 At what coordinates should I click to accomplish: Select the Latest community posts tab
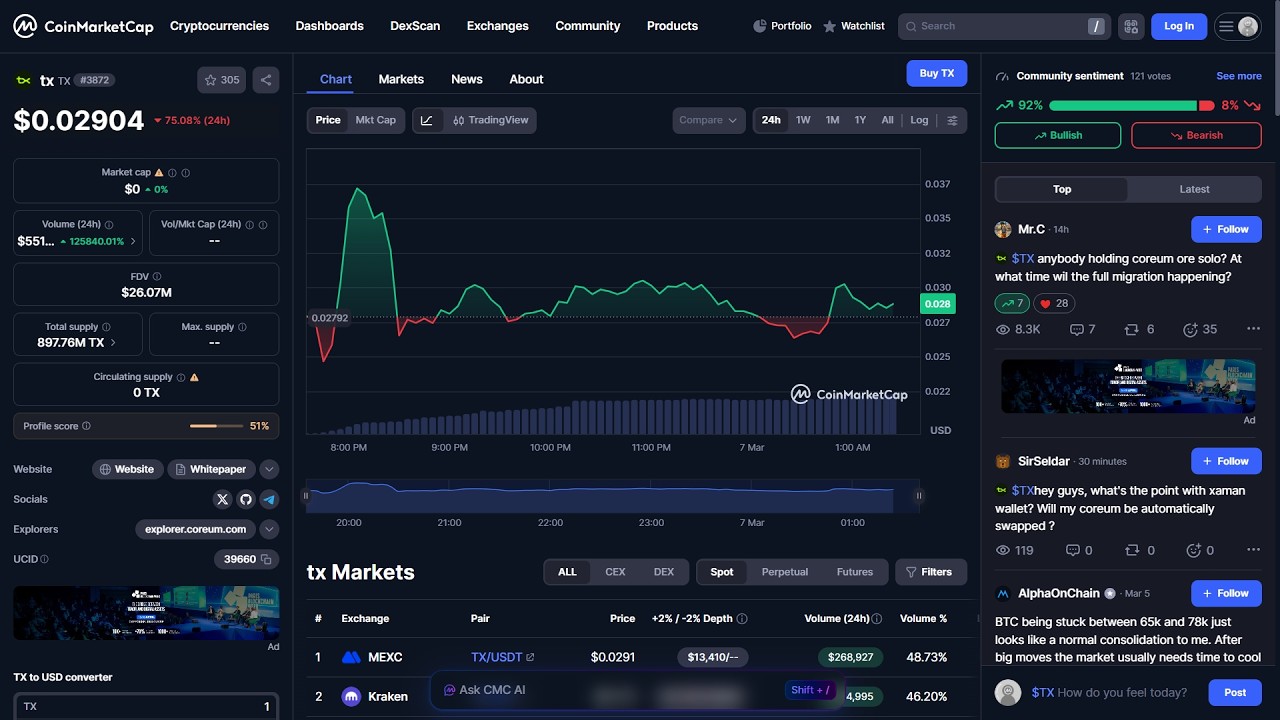(1194, 189)
